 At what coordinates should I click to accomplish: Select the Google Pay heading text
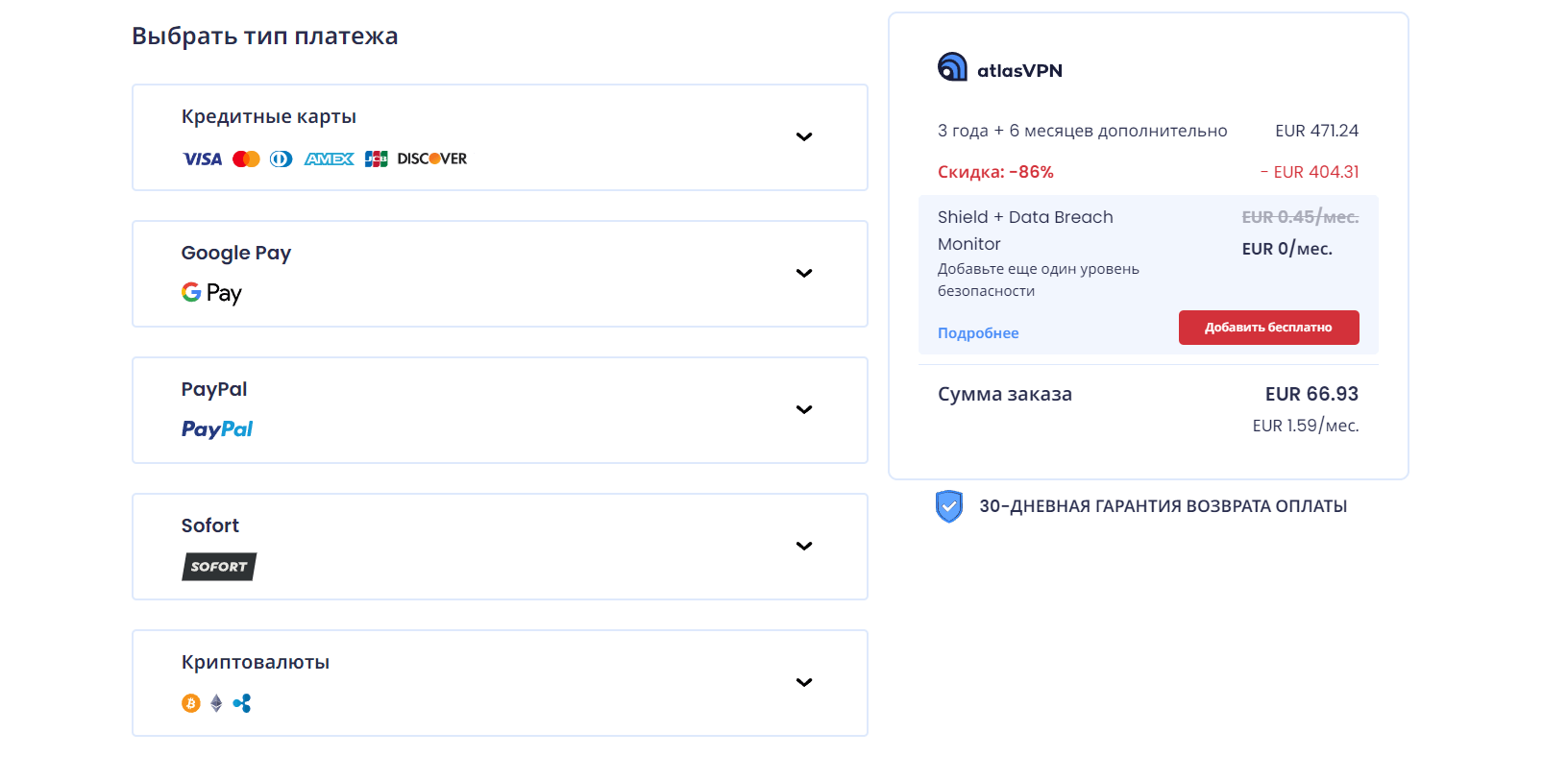[x=236, y=253]
